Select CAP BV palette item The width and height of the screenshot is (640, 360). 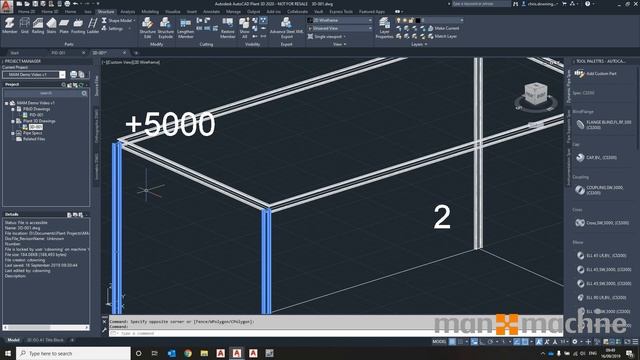coord(597,158)
